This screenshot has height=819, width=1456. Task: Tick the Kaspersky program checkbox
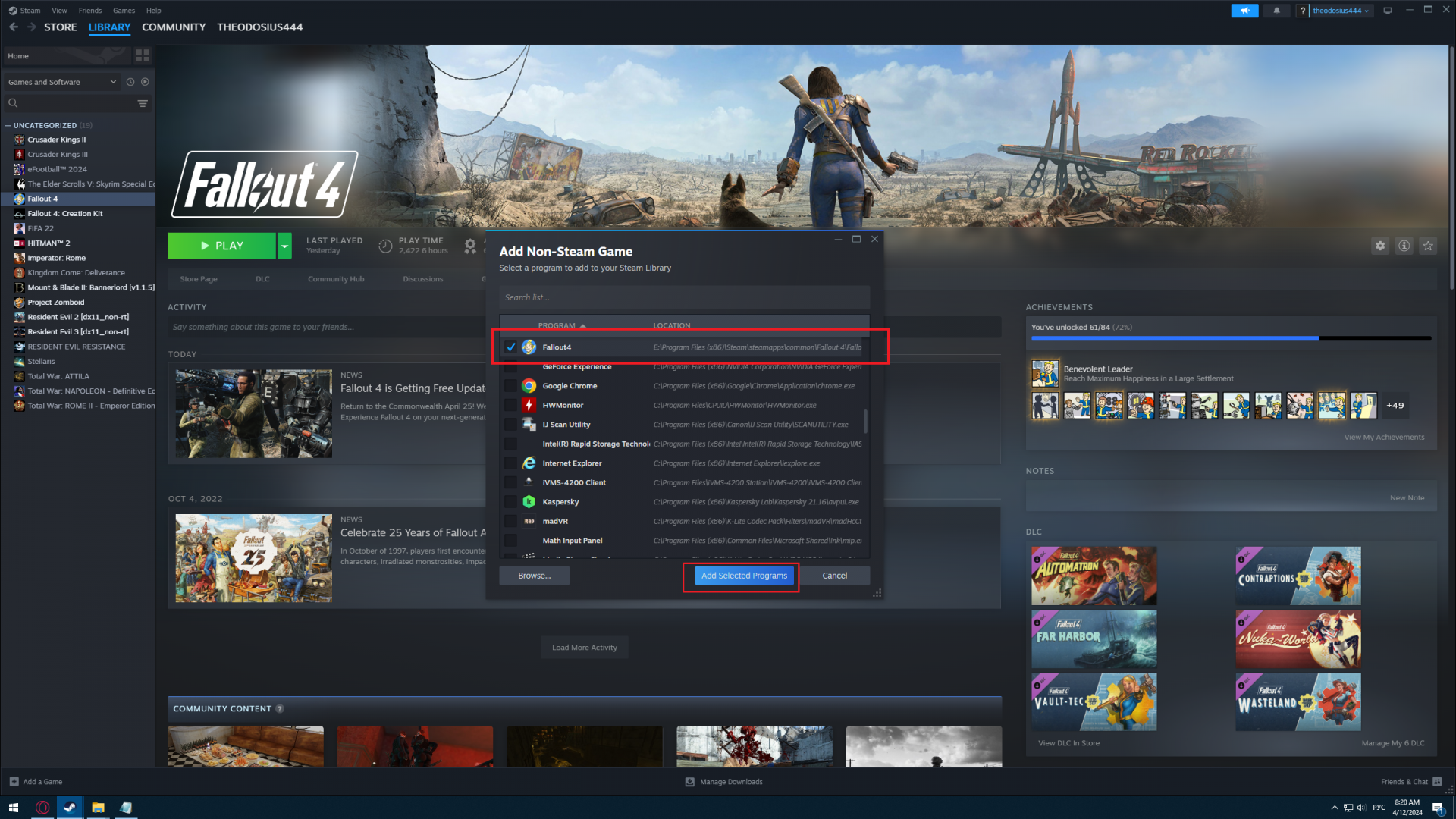(x=511, y=502)
